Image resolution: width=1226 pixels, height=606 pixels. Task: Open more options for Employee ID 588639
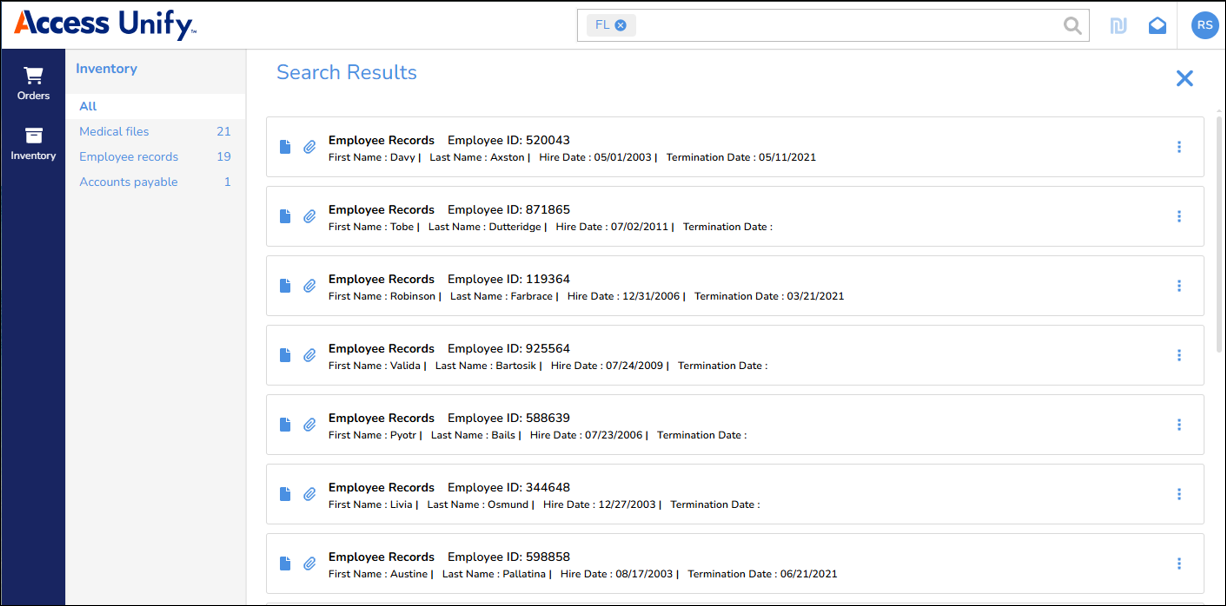1179,425
